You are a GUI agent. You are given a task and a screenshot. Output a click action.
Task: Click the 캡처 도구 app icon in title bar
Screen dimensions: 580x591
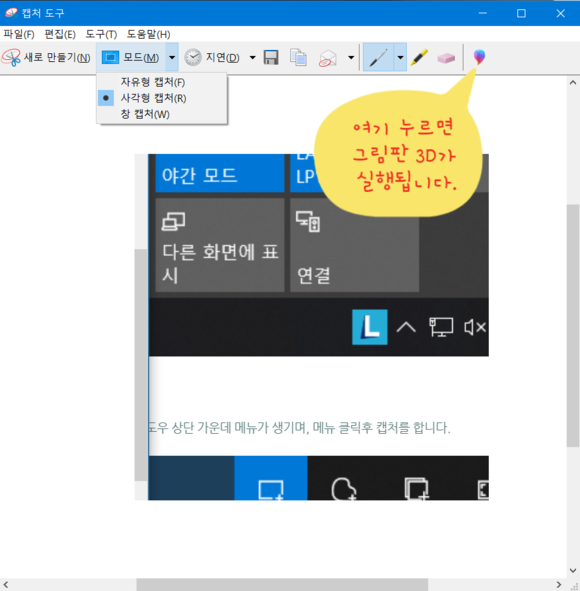tap(11, 13)
